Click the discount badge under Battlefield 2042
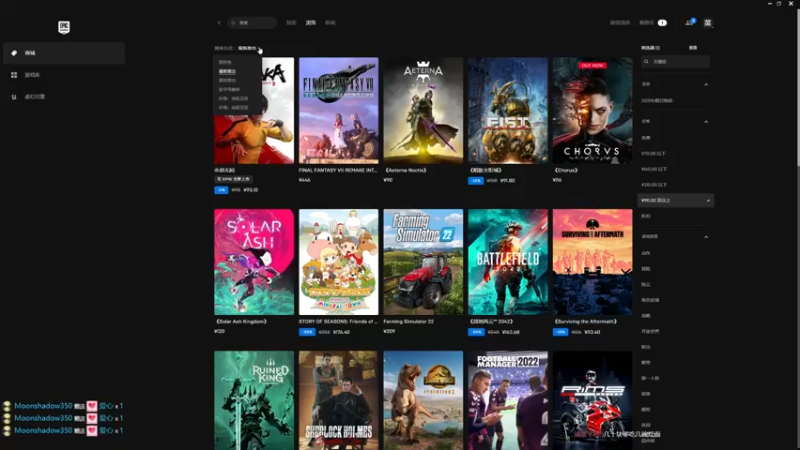 pos(476,332)
